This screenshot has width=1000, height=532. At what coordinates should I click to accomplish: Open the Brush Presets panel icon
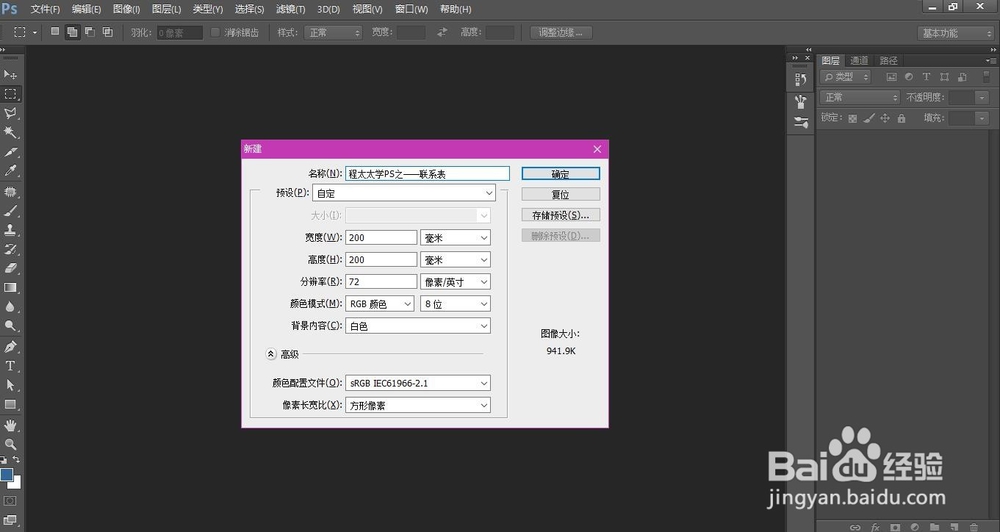pyautogui.click(x=800, y=101)
